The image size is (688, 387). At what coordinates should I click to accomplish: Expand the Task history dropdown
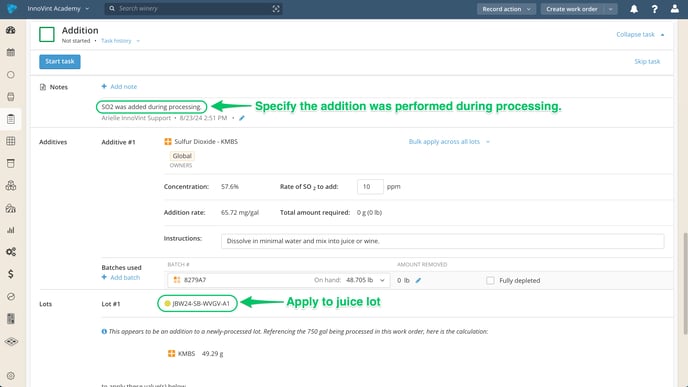click(120, 41)
